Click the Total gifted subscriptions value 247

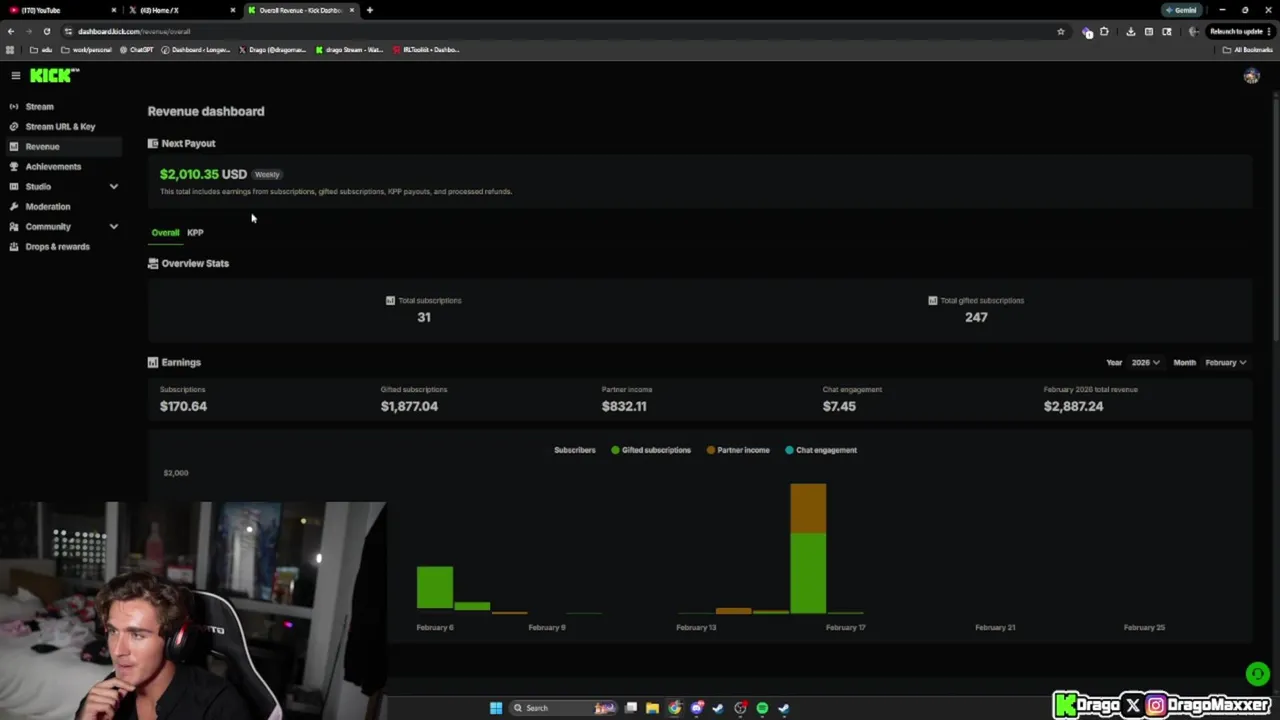(976, 317)
